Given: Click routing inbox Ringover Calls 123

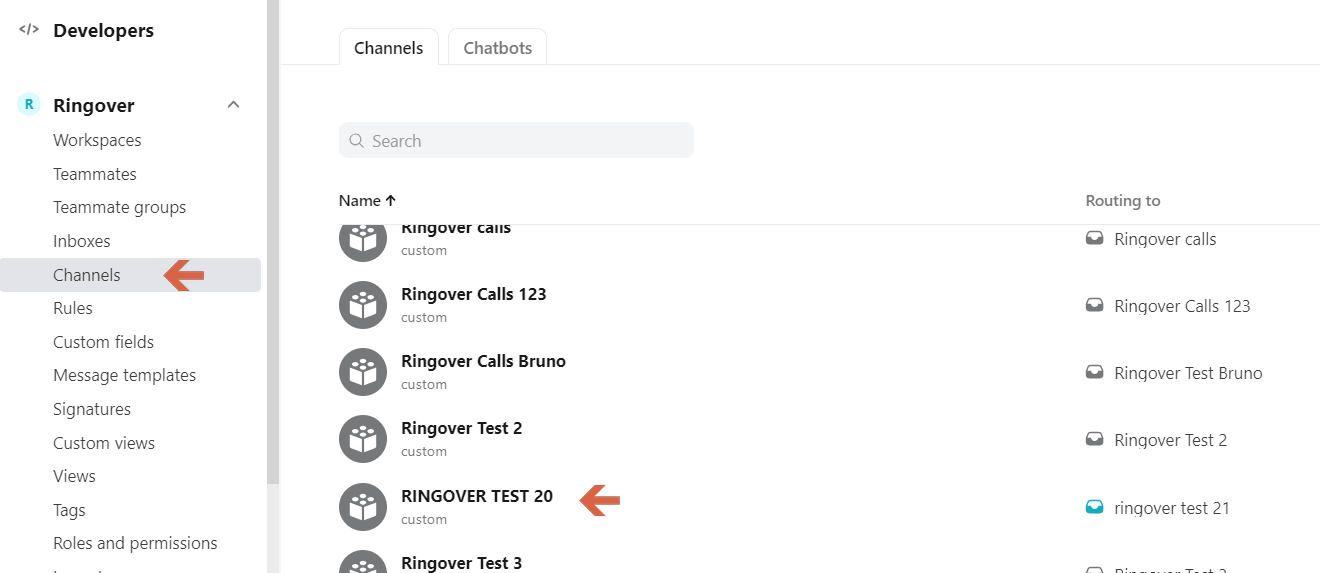Looking at the screenshot, I should pyautogui.click(x=1183, y=306).
